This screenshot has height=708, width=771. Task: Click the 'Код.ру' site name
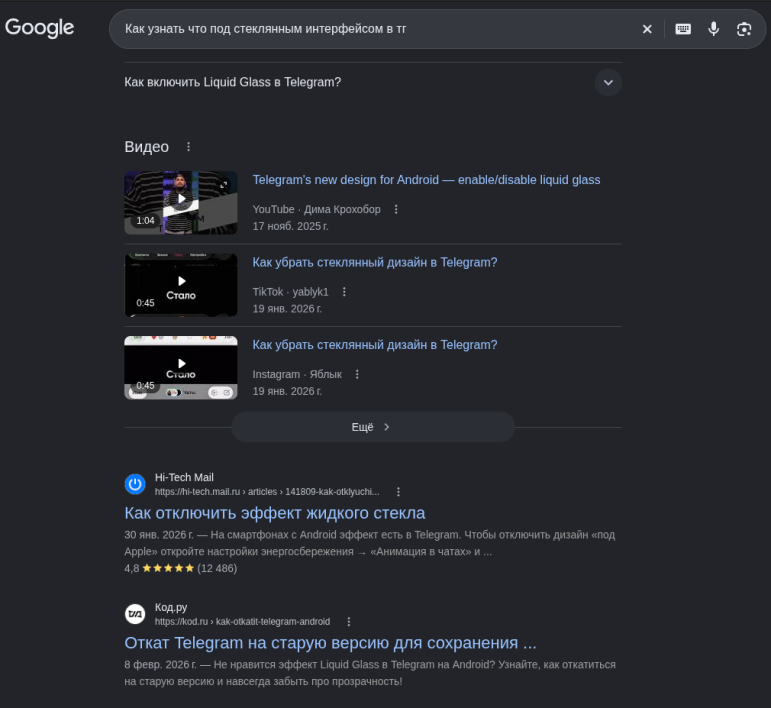pos(171,608)
